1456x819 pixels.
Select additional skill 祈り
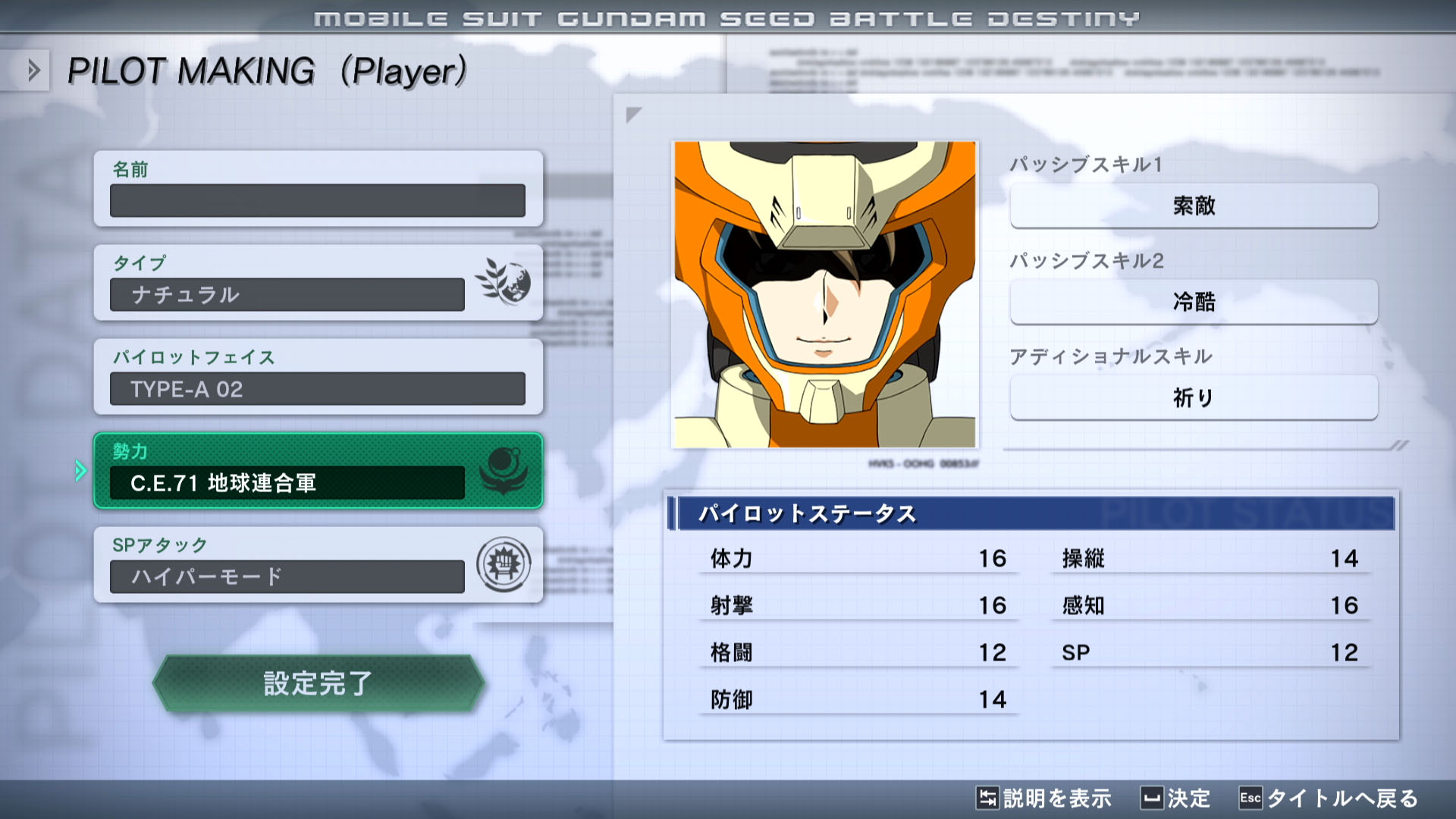click(1193, 397)
